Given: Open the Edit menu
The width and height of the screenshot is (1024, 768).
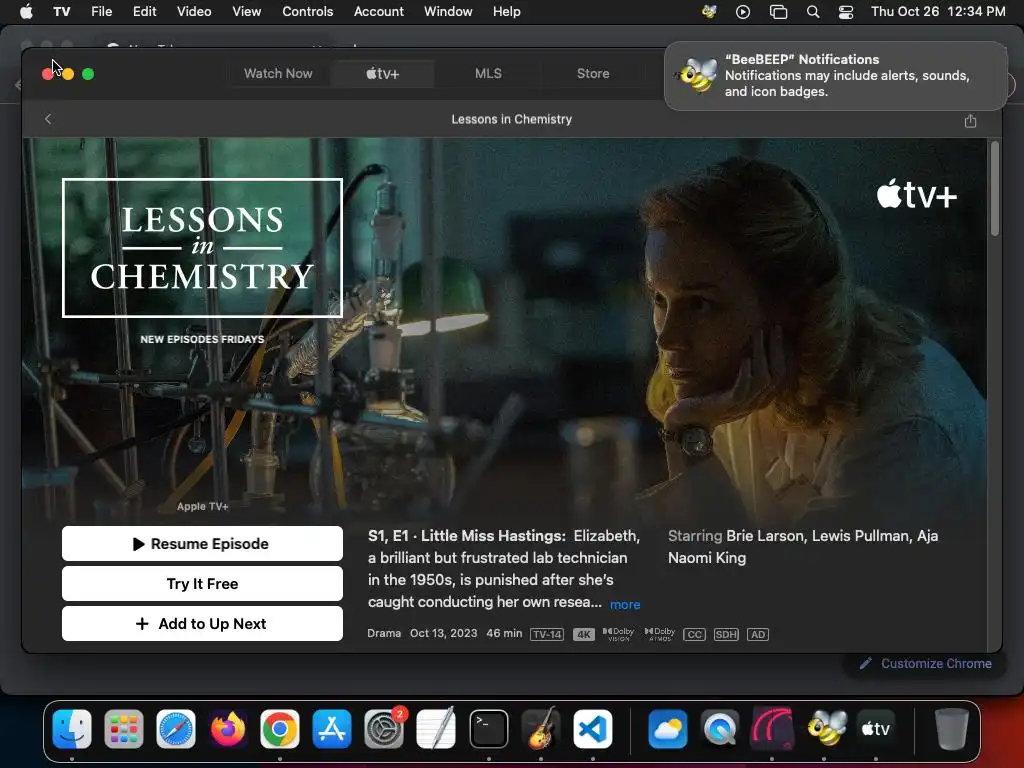Looking at the screenshot, I should (x=144, y=12).
